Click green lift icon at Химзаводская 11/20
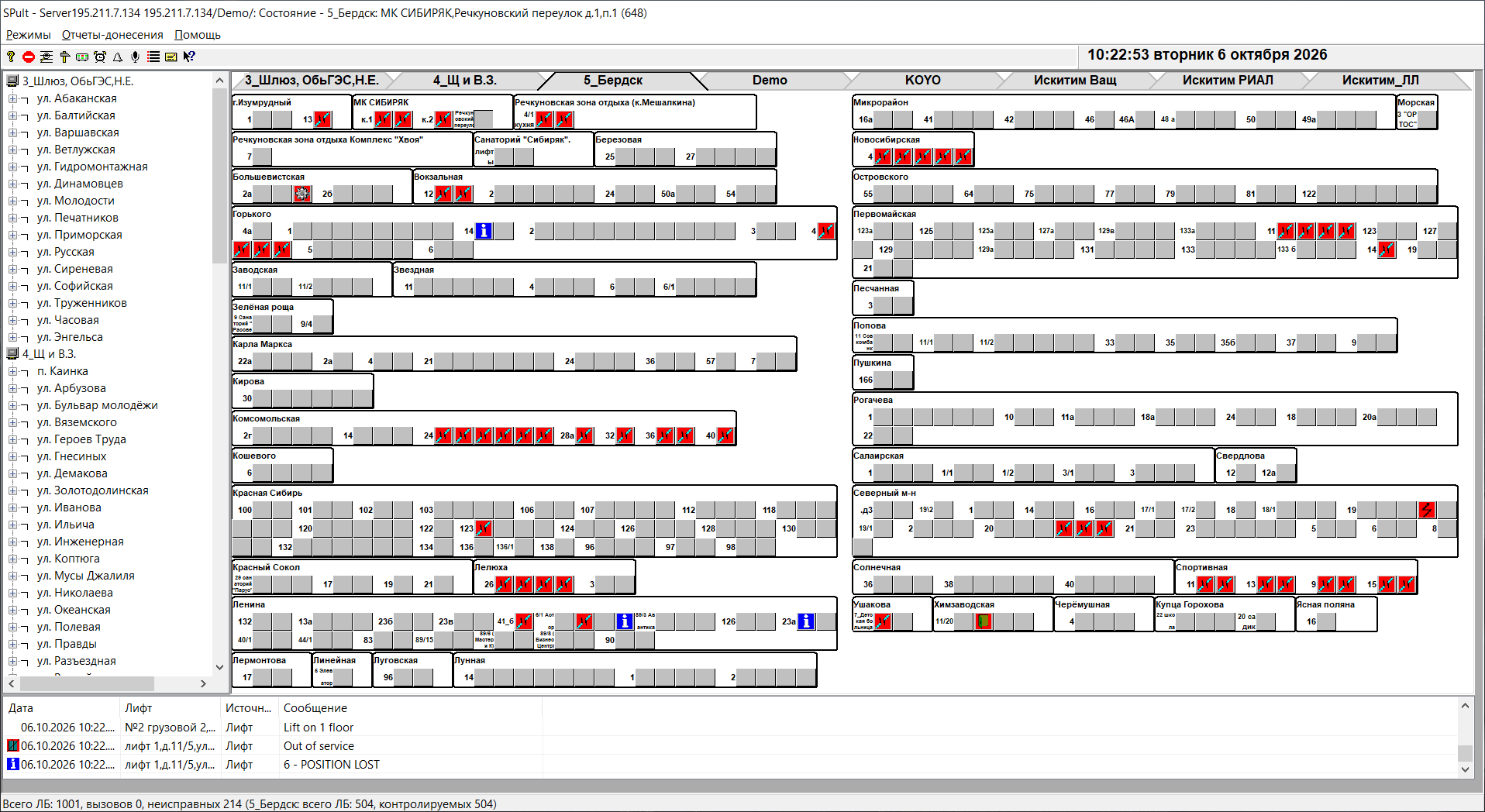This screenshot has height=812, width=1485. 984,621
